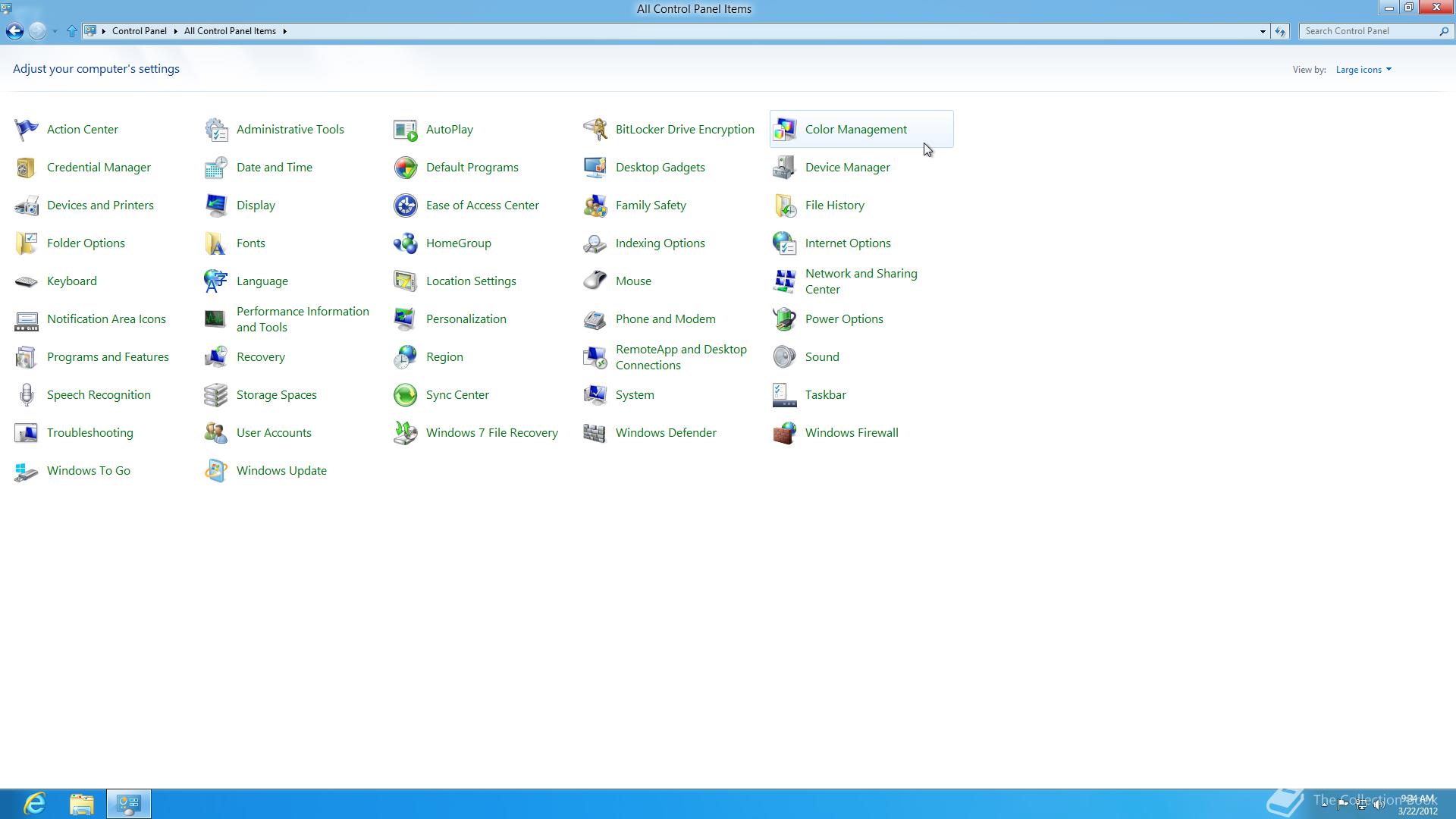
Task: Click the Power Options battery icon
Action: coord(784,319)
